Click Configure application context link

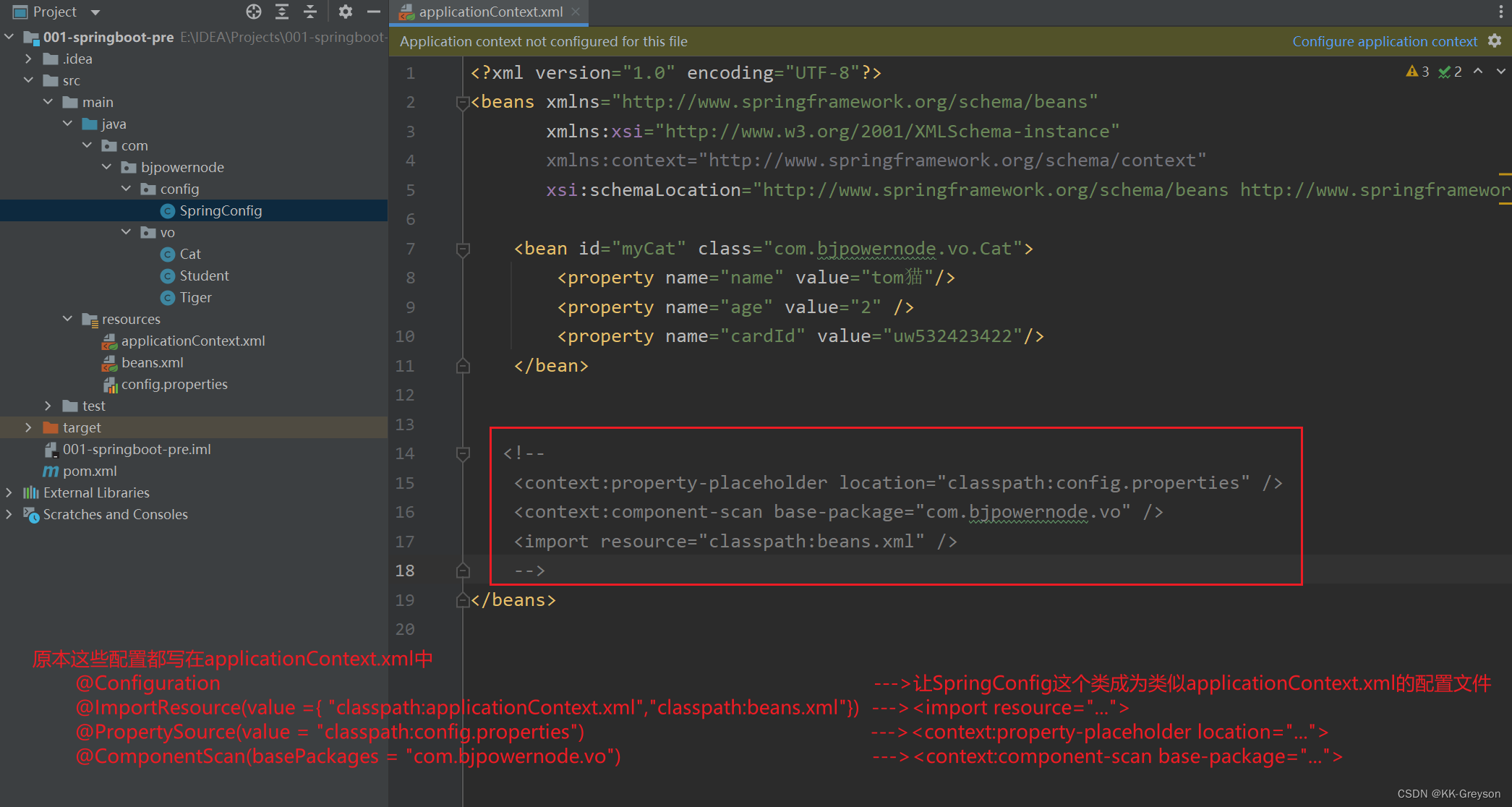1384,41
